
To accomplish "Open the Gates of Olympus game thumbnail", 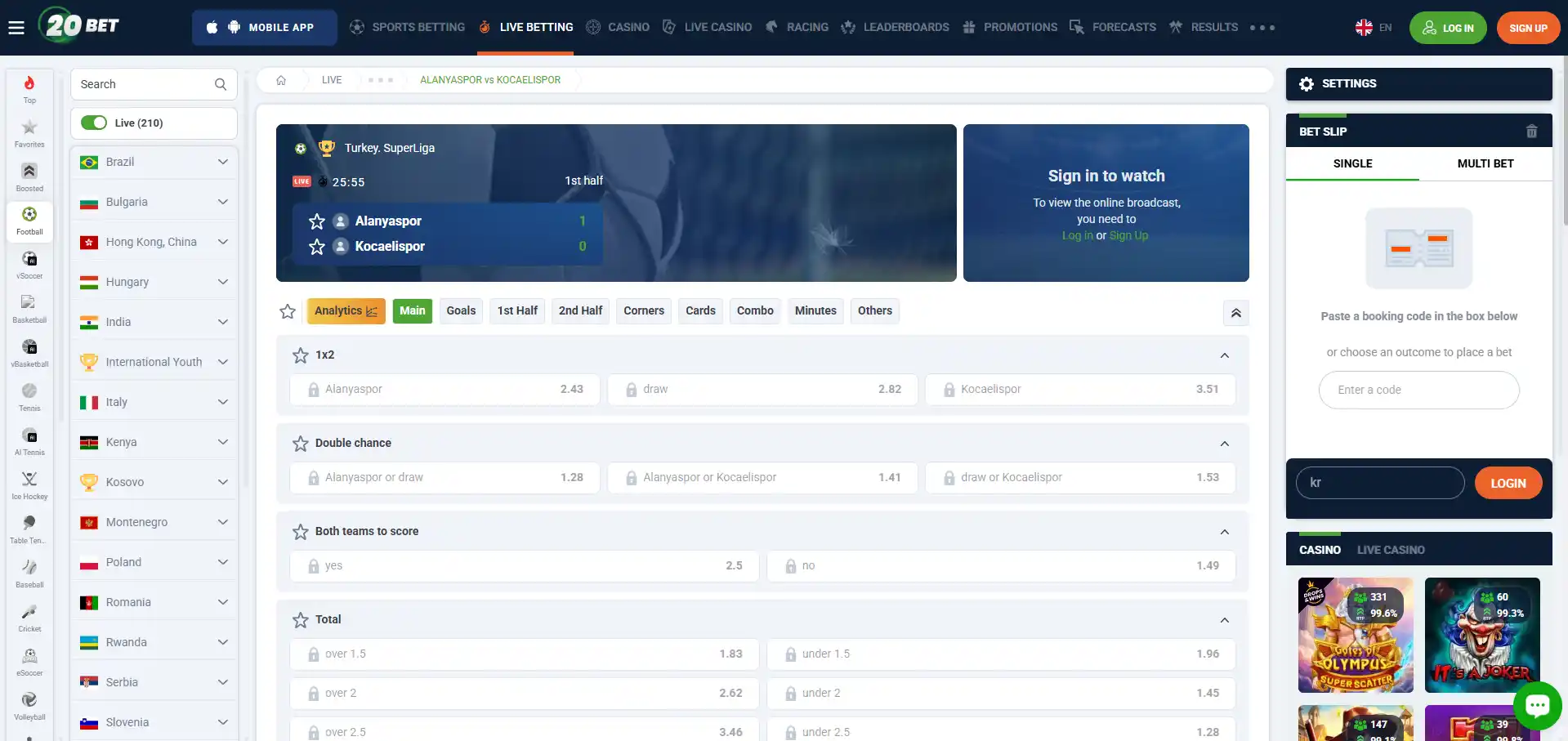I will pyautogui.click(x=1356, y=635).
